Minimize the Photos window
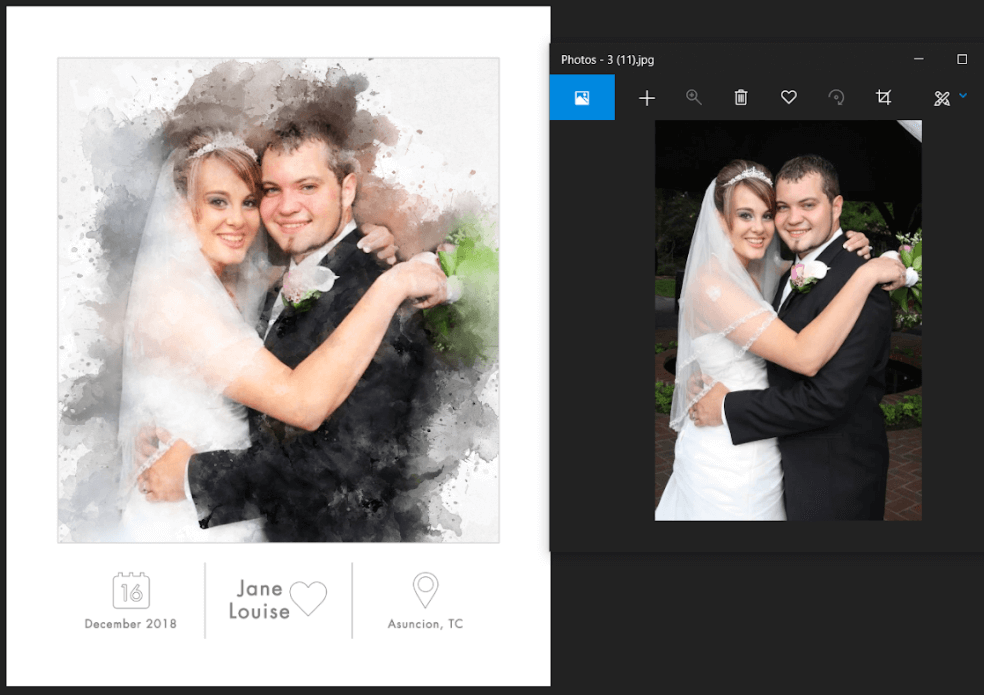This screenshot has width=984, height=695. [919, 60]
